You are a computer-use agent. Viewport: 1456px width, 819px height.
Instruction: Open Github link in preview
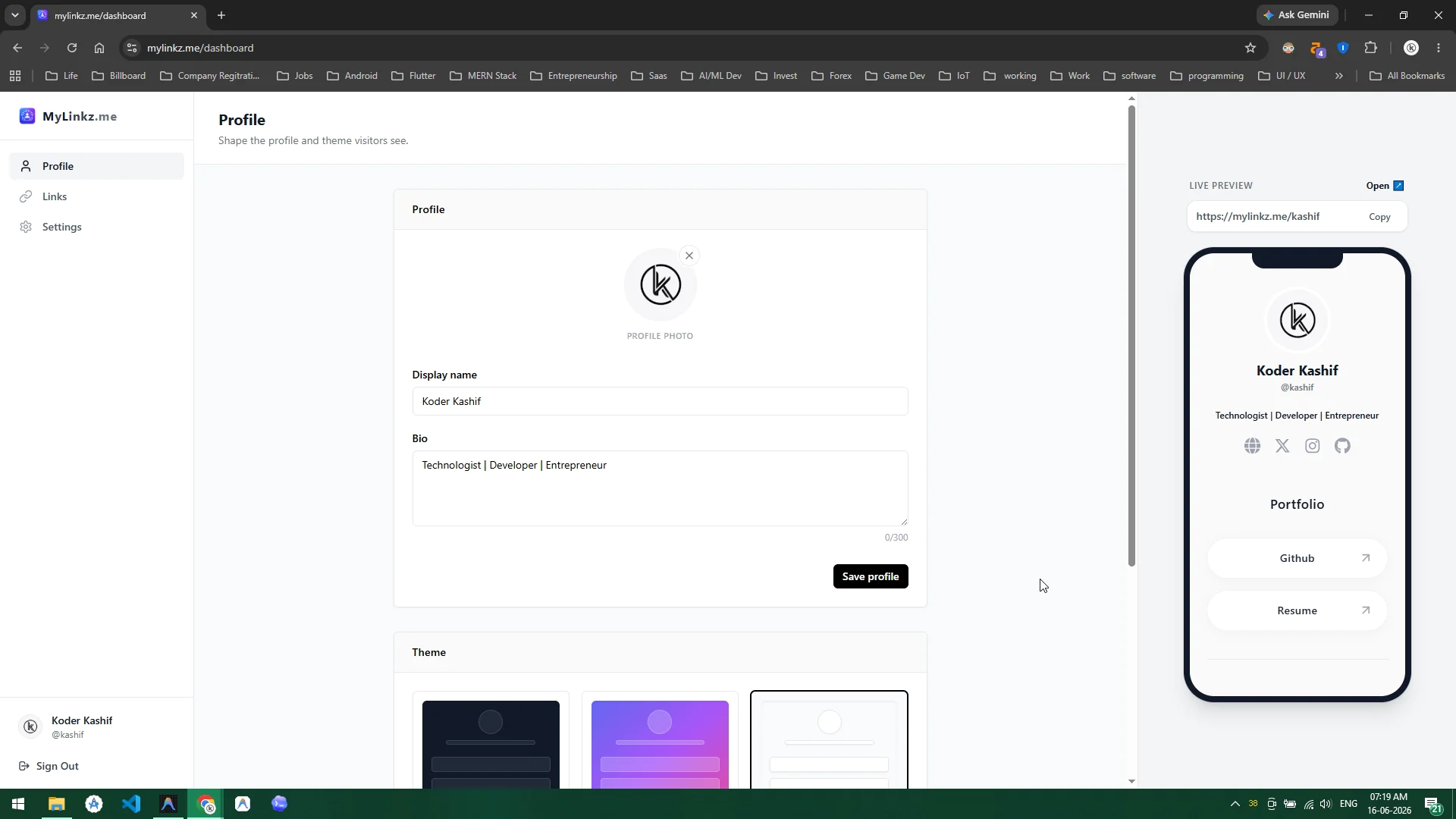coord(1297,558)
